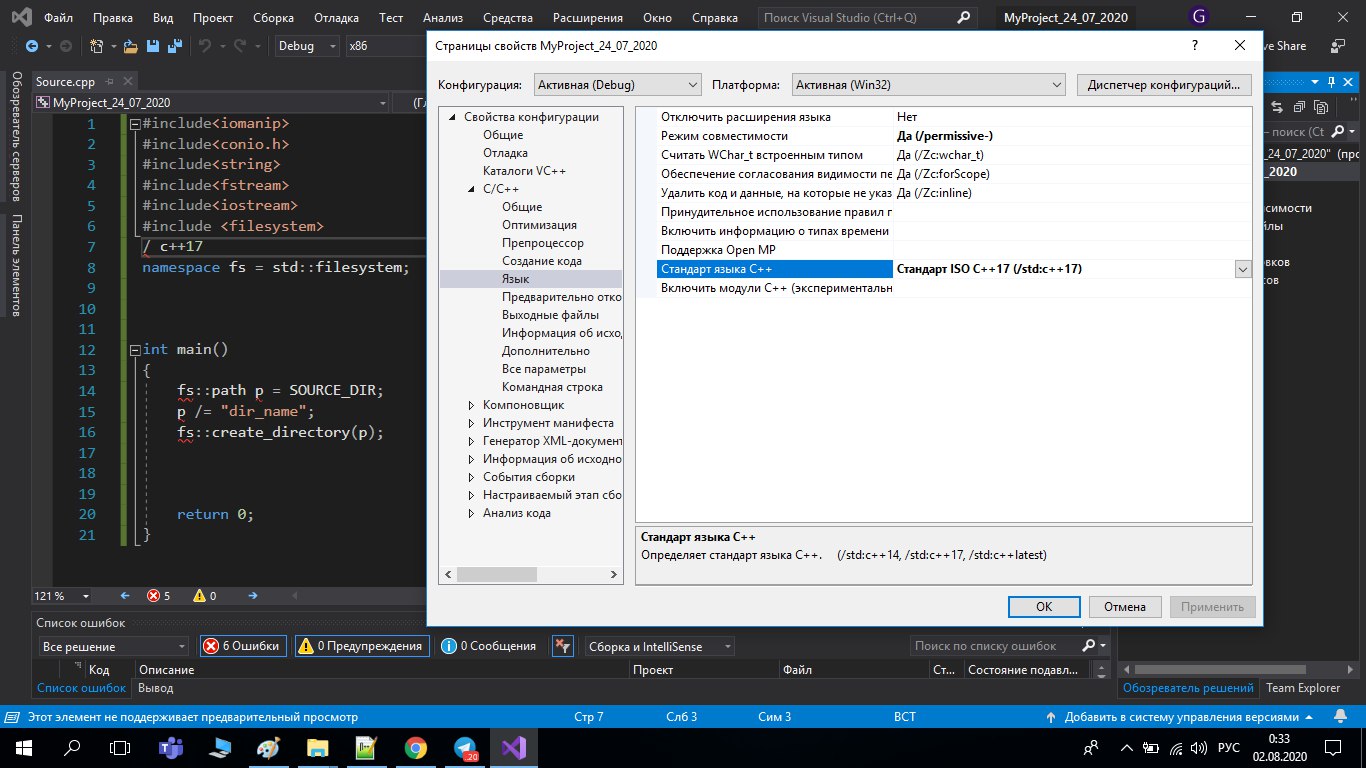The width and height of the screenshot is (1366, 768).
Task: Open Microsoft Teams from taskbar
Action: pos(171,747)
